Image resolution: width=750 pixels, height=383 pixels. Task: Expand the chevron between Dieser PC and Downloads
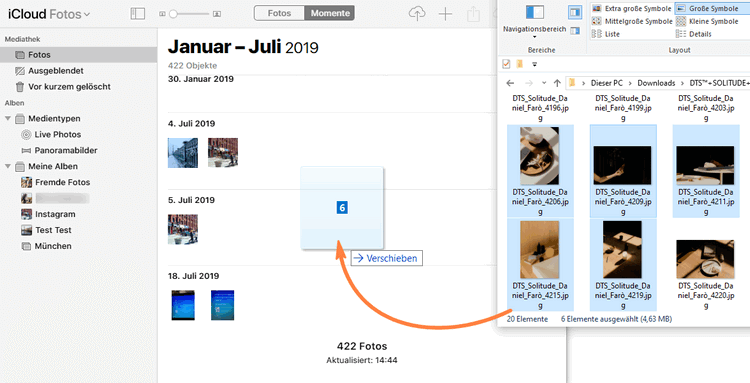630,83
